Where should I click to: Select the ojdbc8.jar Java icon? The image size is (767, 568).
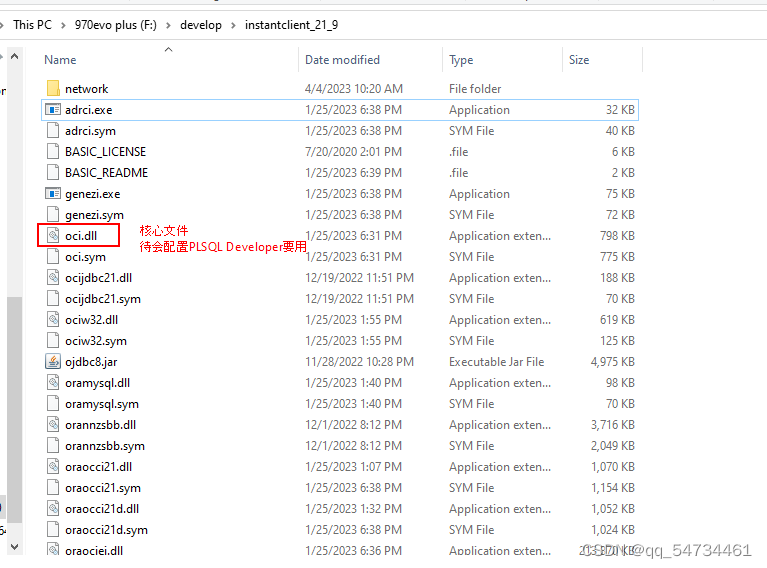pyautogui.click(x=53, y=362)
